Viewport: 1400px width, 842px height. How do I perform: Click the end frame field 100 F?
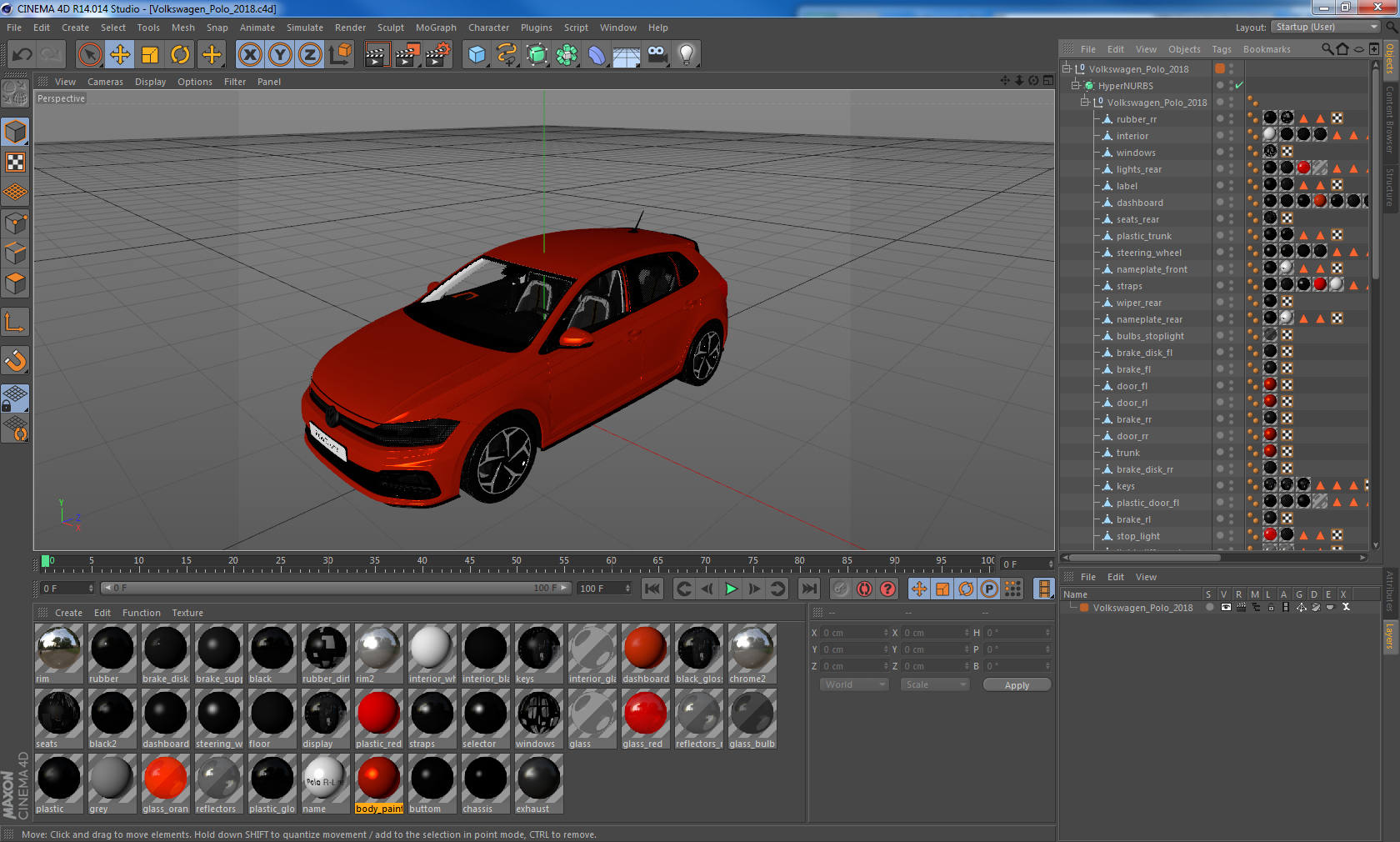pos(605,589)
